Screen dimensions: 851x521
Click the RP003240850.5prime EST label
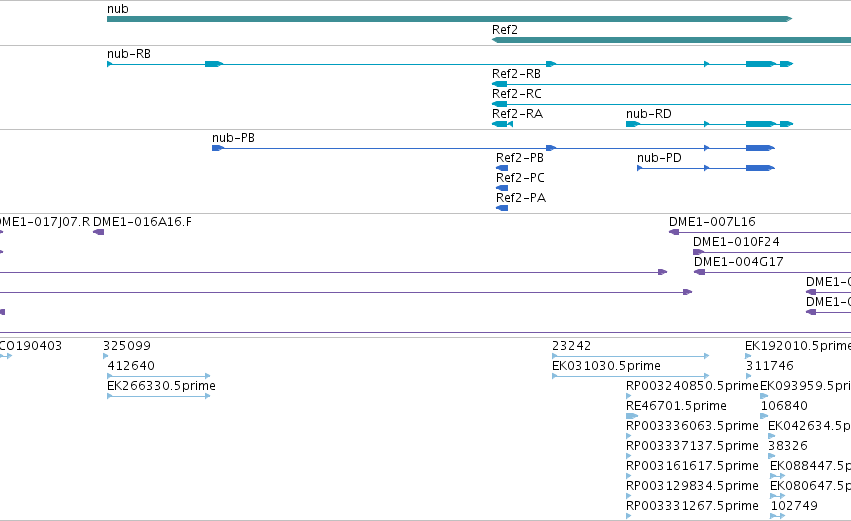coord(692,386)
